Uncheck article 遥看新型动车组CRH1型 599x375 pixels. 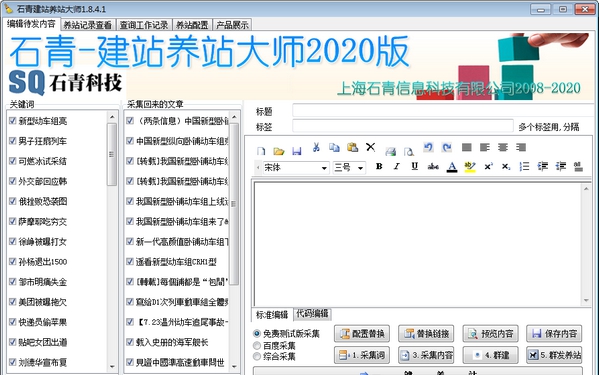point(130,261)
